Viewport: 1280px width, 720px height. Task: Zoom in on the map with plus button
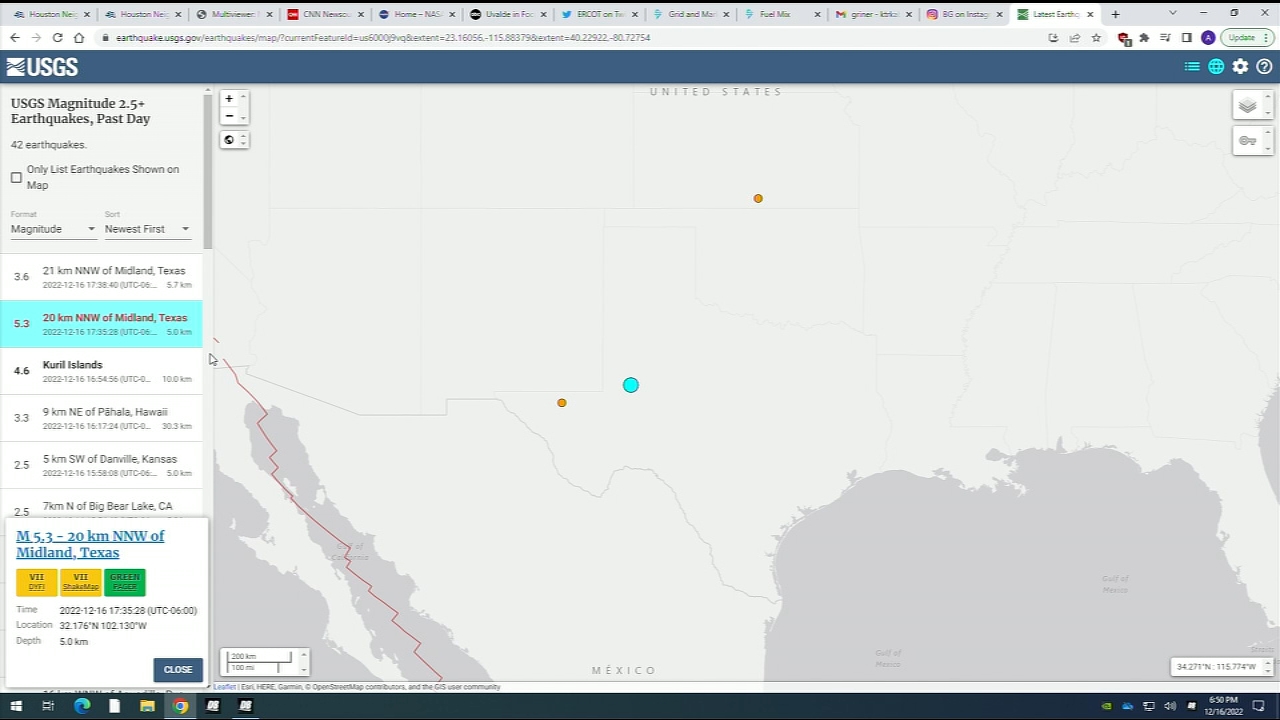[229, 99]
